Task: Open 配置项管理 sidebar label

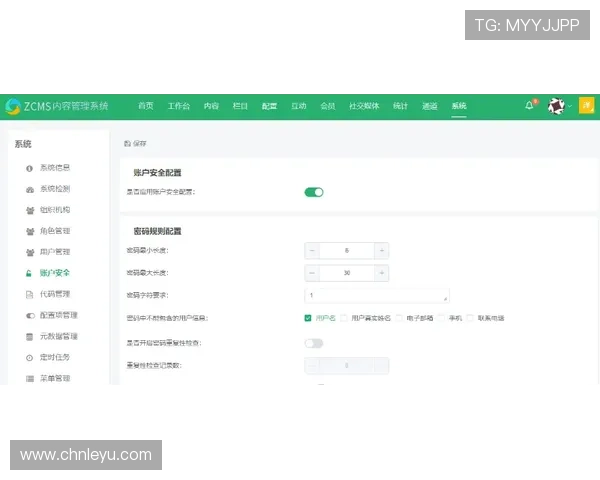Action: coord(59,315)
